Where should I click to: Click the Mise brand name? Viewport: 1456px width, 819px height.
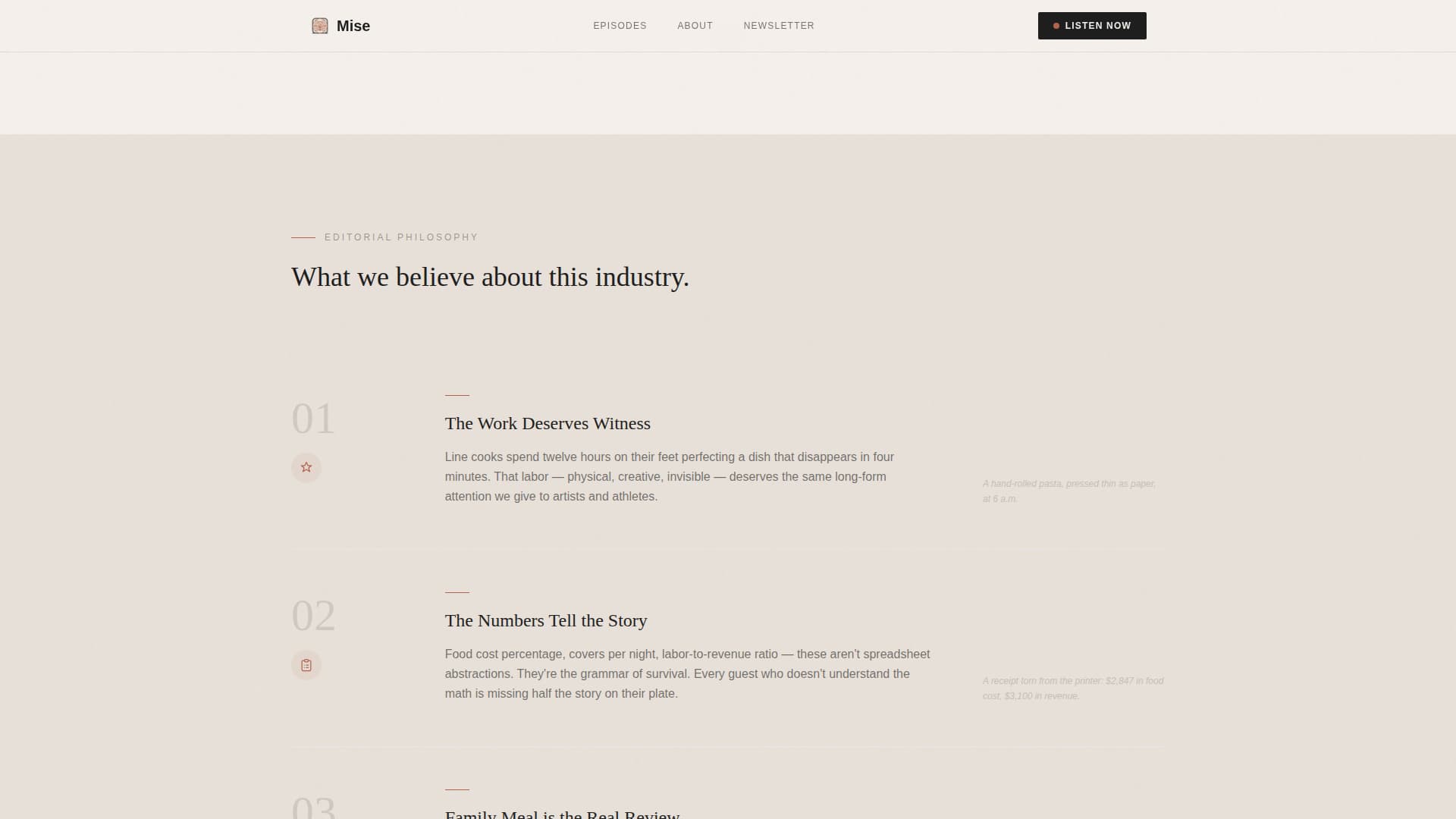tap(353, 26)
